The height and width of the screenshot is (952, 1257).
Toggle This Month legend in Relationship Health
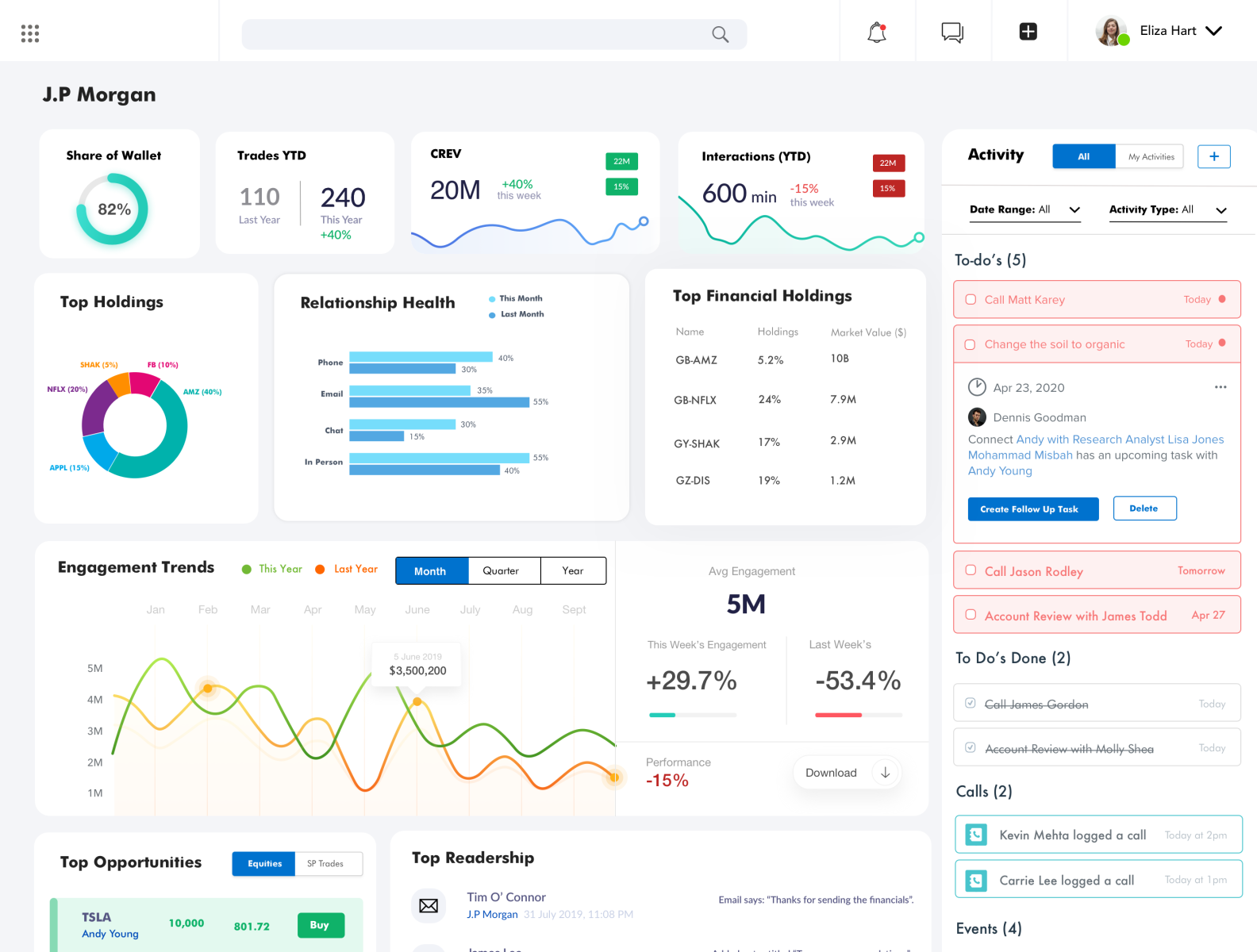pos(516,298)
